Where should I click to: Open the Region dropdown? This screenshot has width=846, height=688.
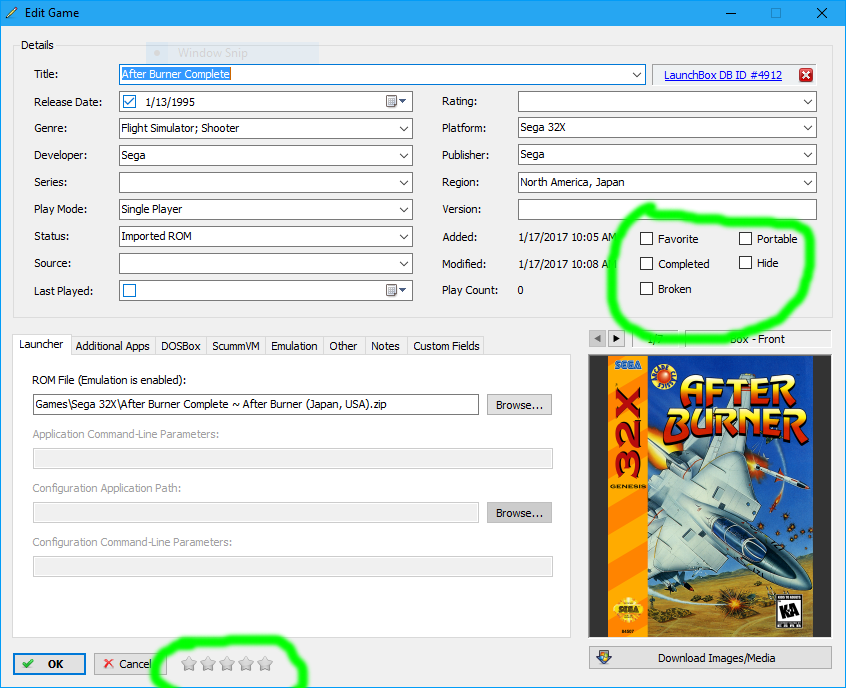click(x=808, y=182)
